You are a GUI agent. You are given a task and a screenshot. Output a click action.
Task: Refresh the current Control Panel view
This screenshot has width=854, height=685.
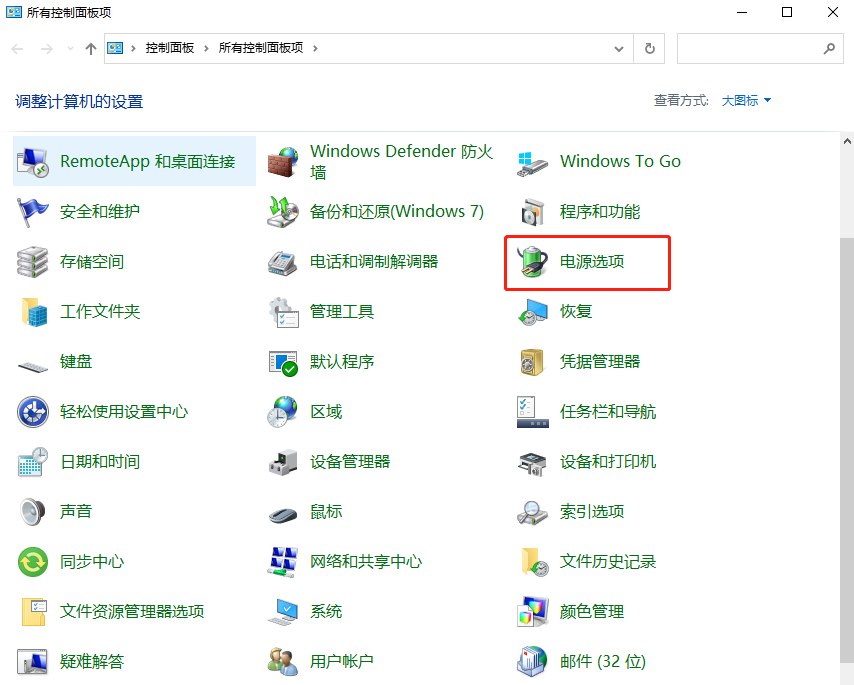[x=649, y=48]
